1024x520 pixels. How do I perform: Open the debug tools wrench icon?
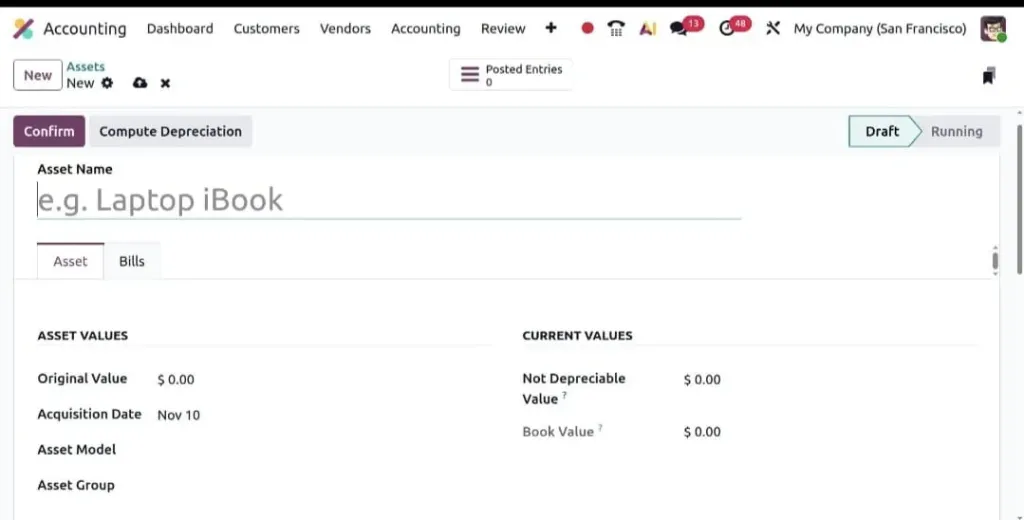(773, 28)
